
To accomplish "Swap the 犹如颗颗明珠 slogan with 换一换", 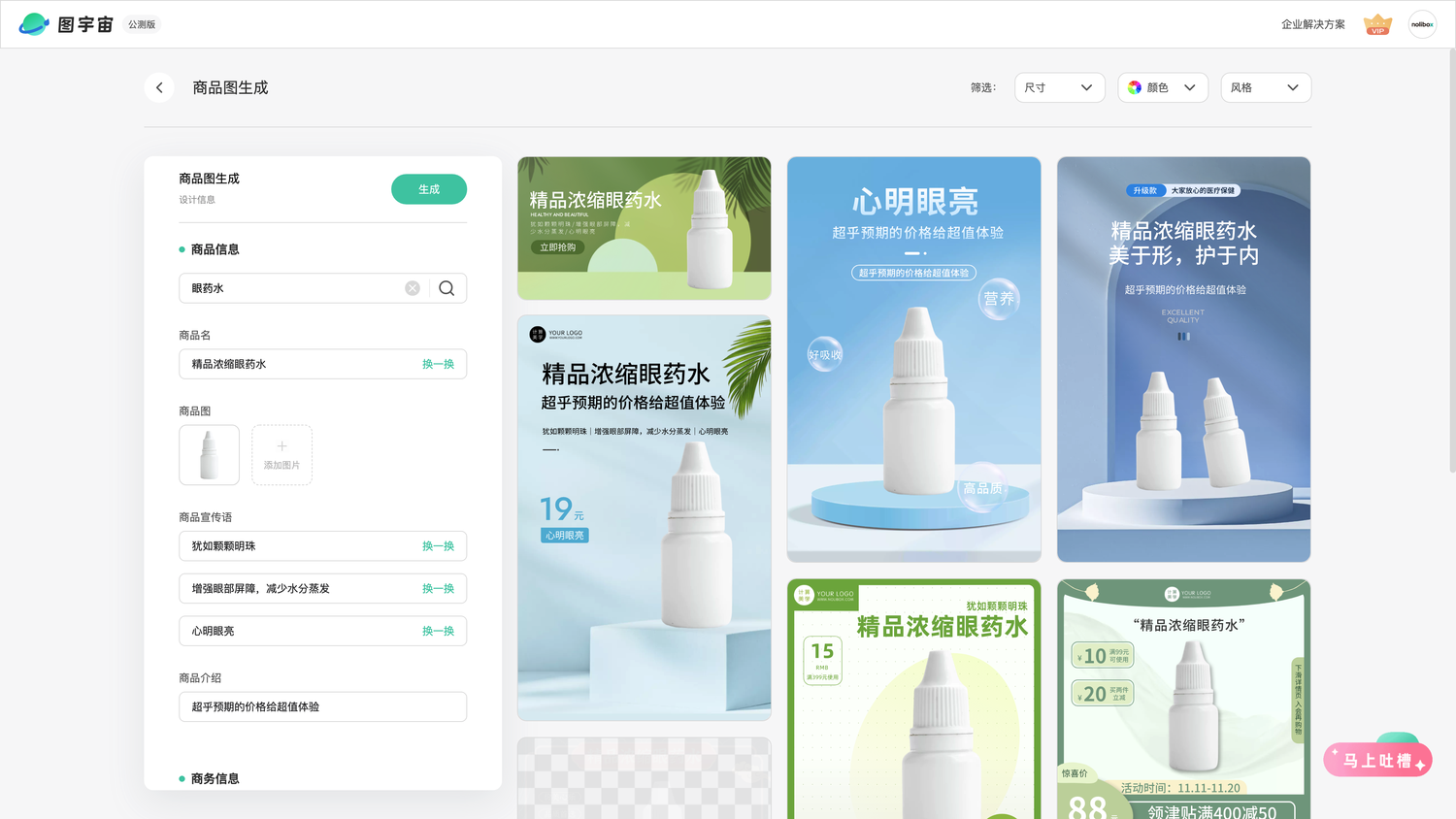I will [438, 546].
